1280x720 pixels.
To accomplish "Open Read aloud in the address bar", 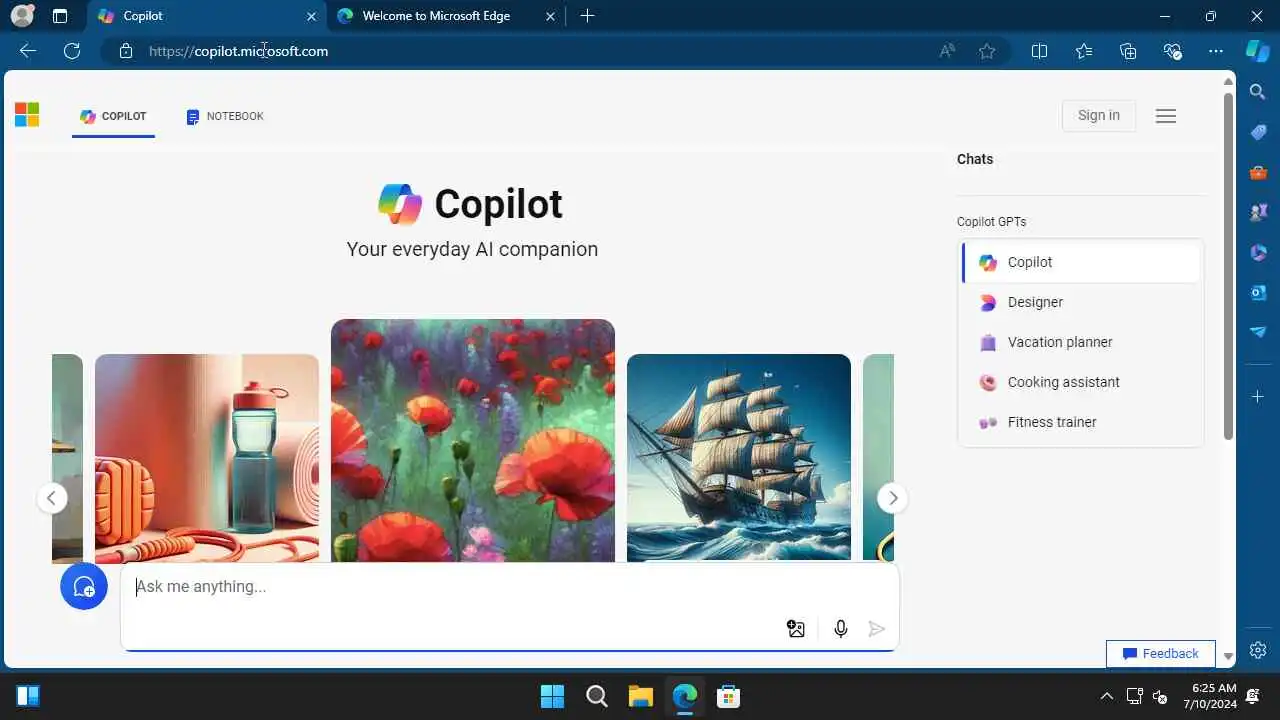I will pyautogui.click(x=947, y=51).
